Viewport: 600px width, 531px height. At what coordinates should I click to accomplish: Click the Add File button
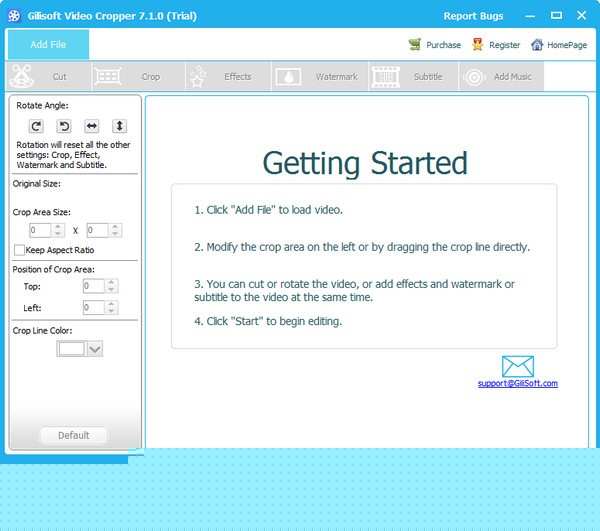[48, 44]
